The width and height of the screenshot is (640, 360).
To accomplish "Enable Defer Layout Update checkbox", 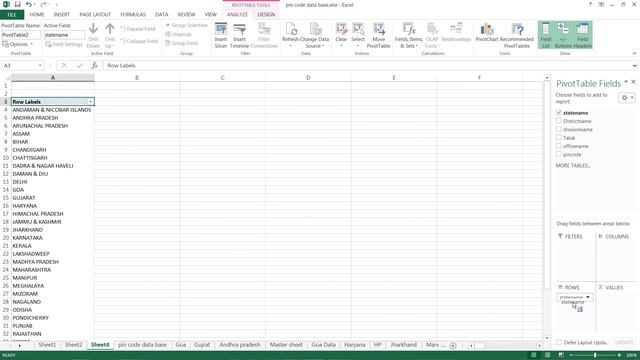I will [x=559, y=342].
